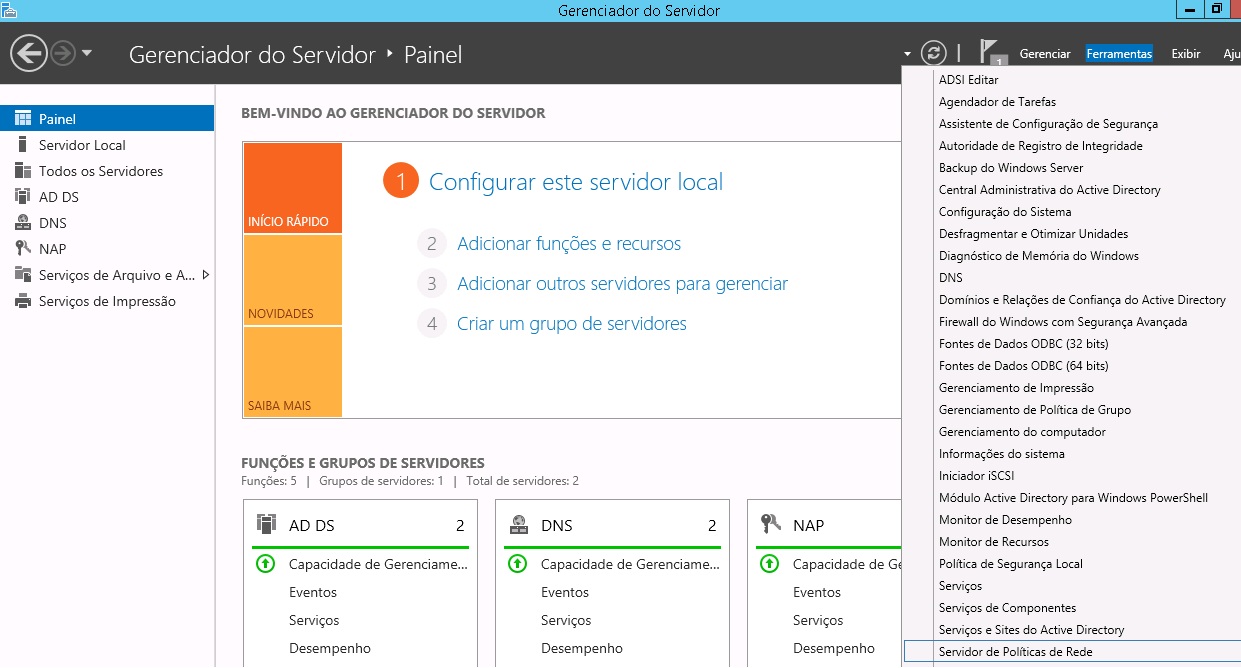Click Criar um grupo de servidores link
Screen dimensions: 1241x668
pyautogui.click(x=571, y=324)
